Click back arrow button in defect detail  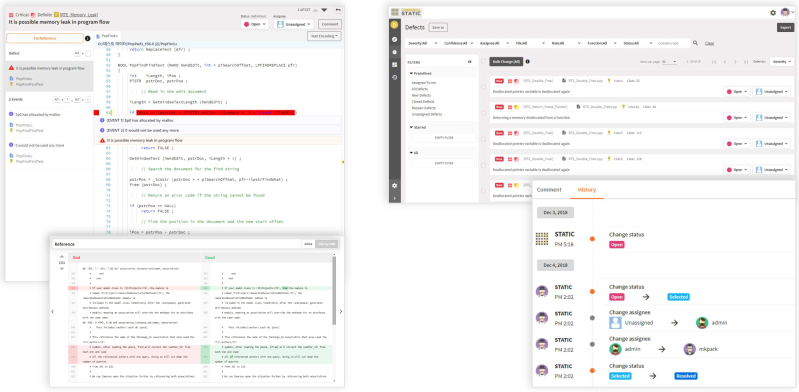pyautogui.click(x=338, y=10)
